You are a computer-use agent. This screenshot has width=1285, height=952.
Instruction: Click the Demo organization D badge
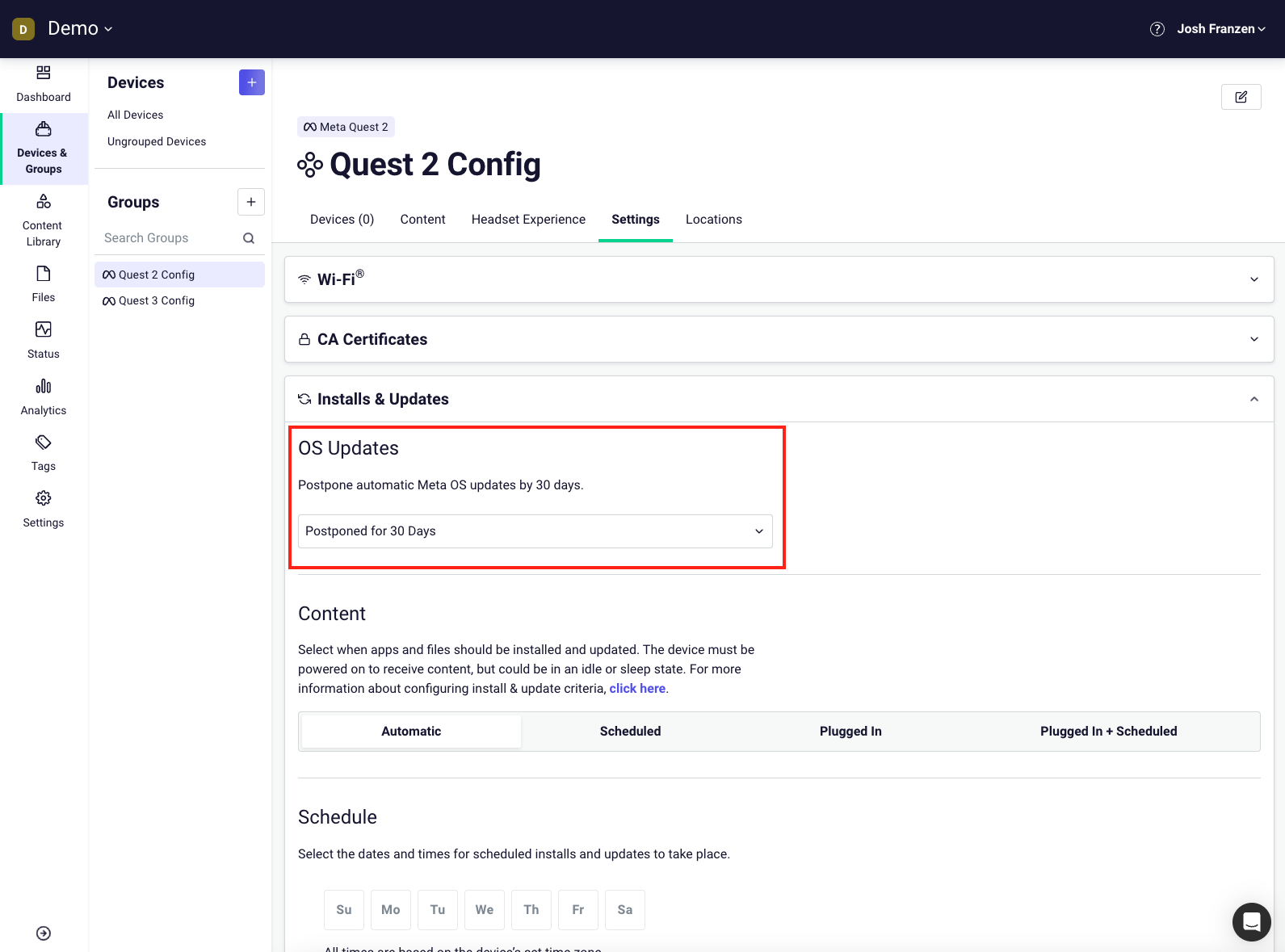pos(23,29)
